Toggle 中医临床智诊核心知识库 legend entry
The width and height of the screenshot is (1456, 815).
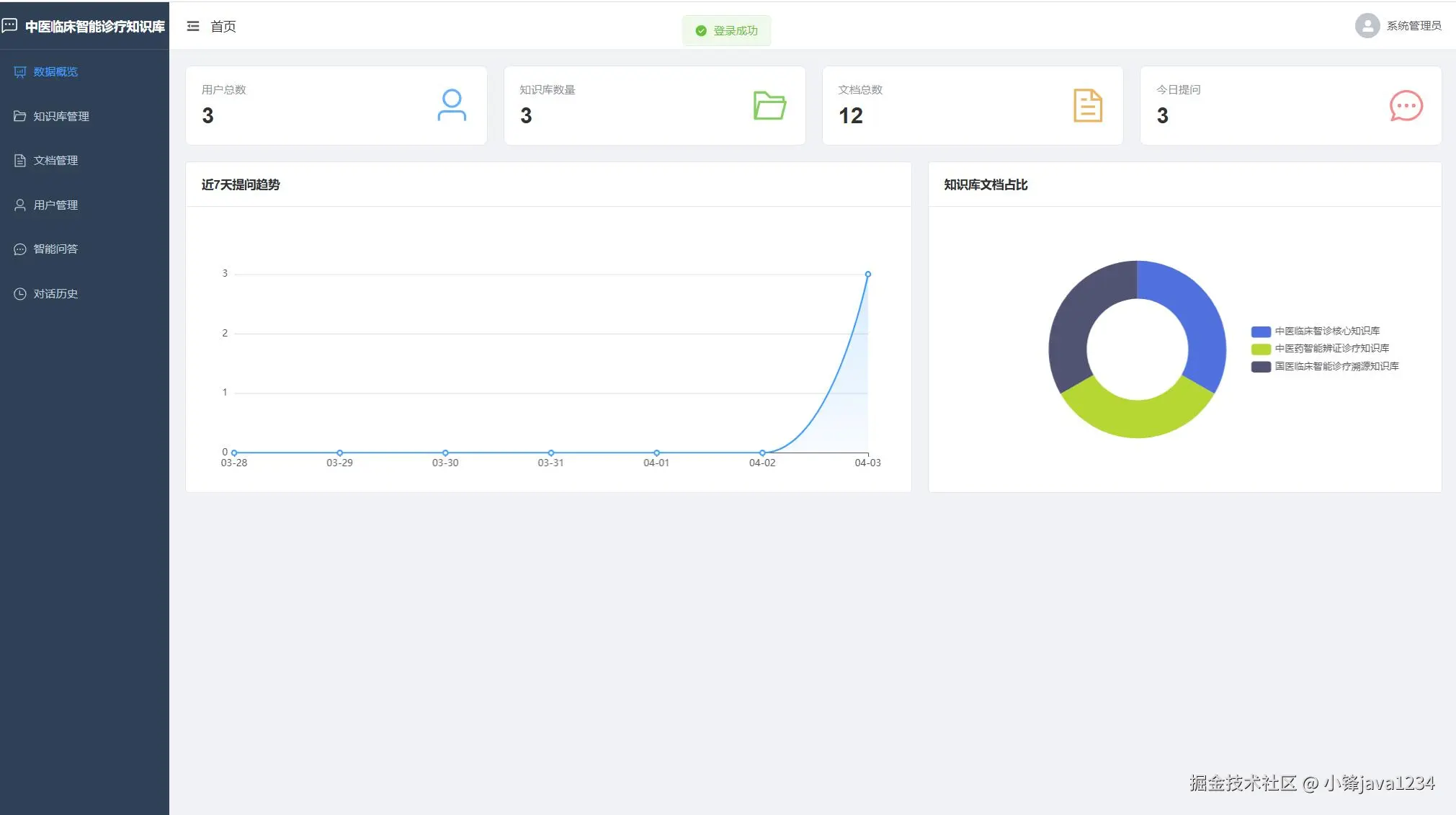[x=1326, y=331]
